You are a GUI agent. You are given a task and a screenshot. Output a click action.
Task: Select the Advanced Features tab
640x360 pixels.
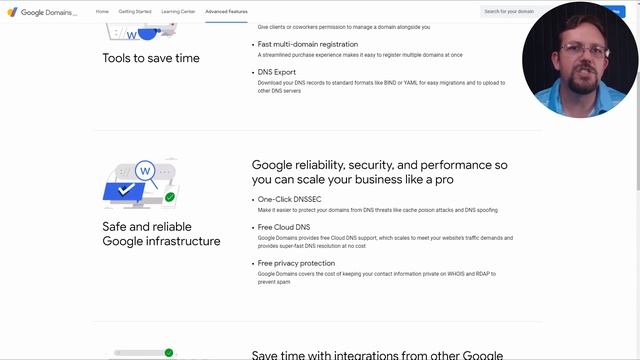tap(227, 11)
